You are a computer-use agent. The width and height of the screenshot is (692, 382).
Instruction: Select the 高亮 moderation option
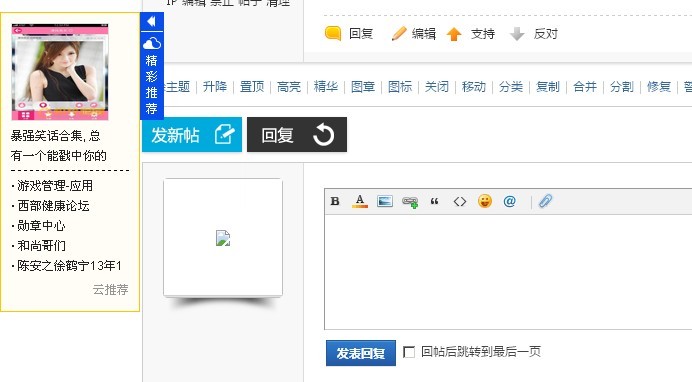tap(289, 86)
